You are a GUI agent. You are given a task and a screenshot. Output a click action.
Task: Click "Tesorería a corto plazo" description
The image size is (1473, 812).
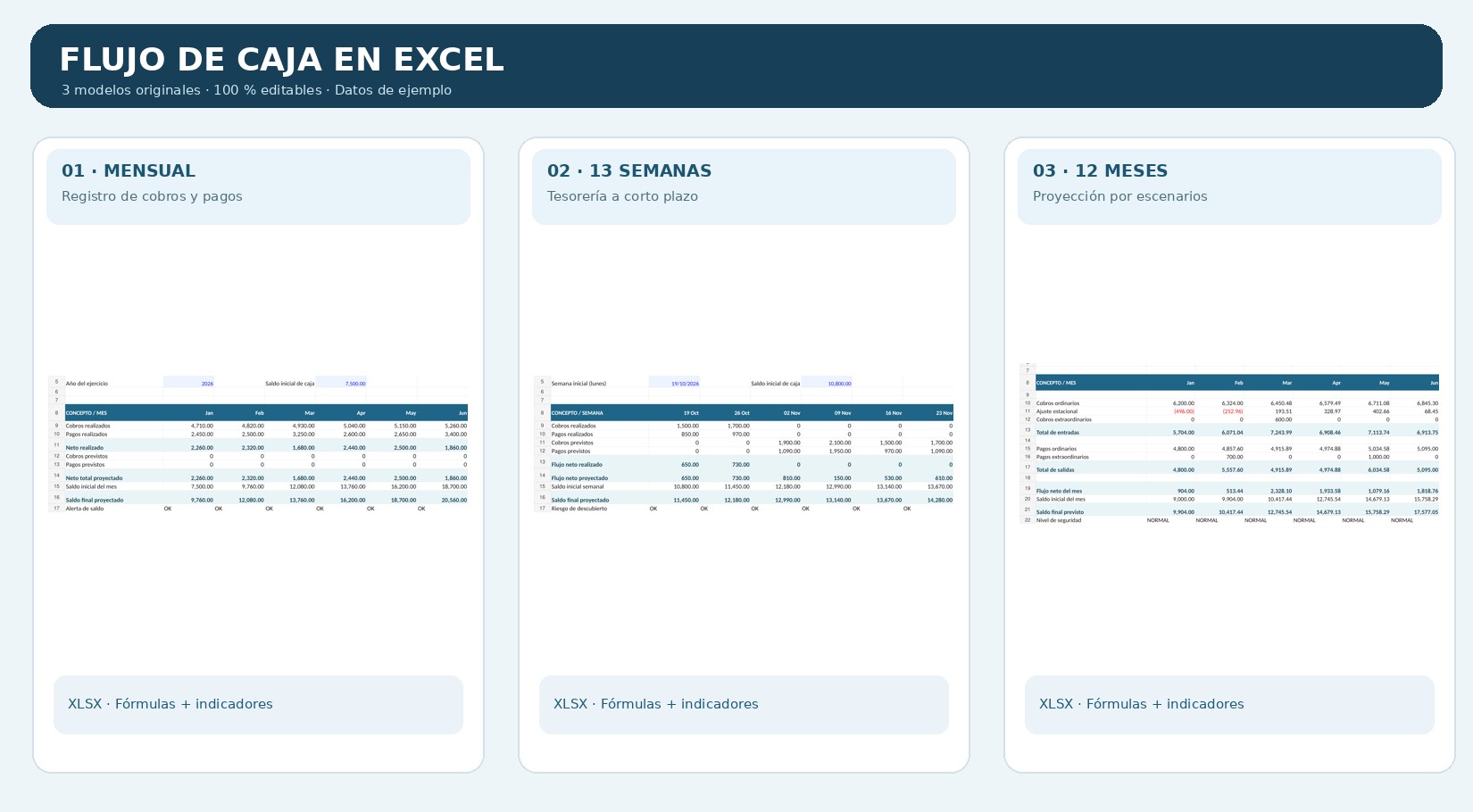(x=622, y=196)
